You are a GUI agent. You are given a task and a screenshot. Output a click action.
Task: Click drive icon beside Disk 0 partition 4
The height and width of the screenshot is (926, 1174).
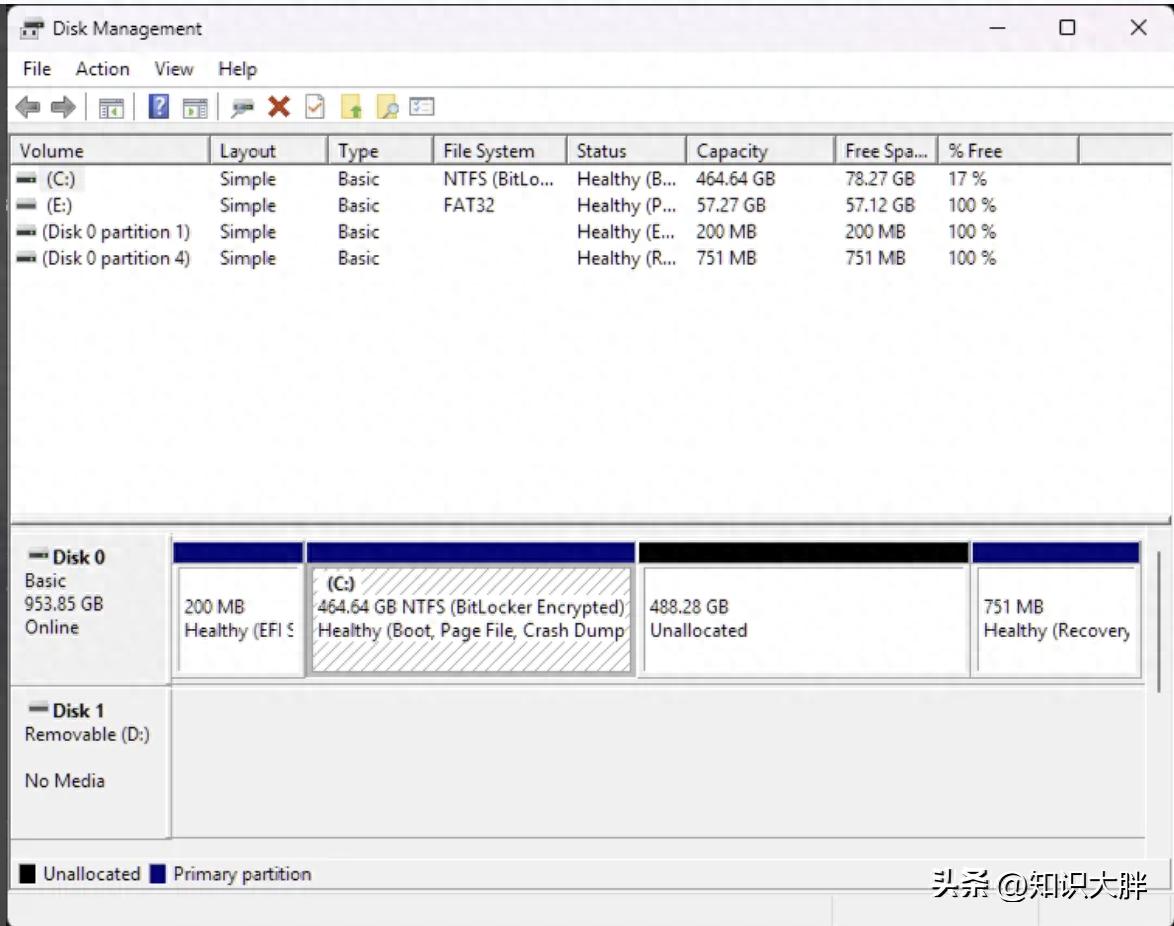coord(27,258)
